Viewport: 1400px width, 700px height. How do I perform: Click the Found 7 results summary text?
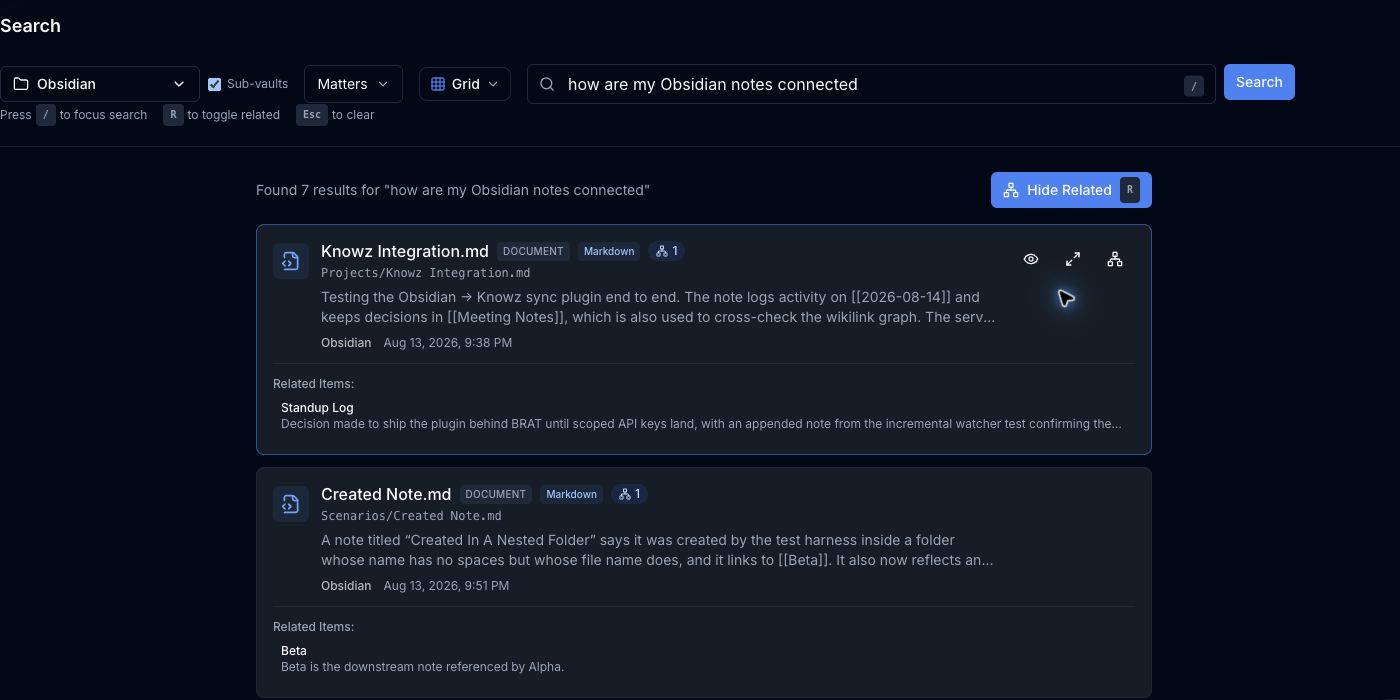coord(453,190)
